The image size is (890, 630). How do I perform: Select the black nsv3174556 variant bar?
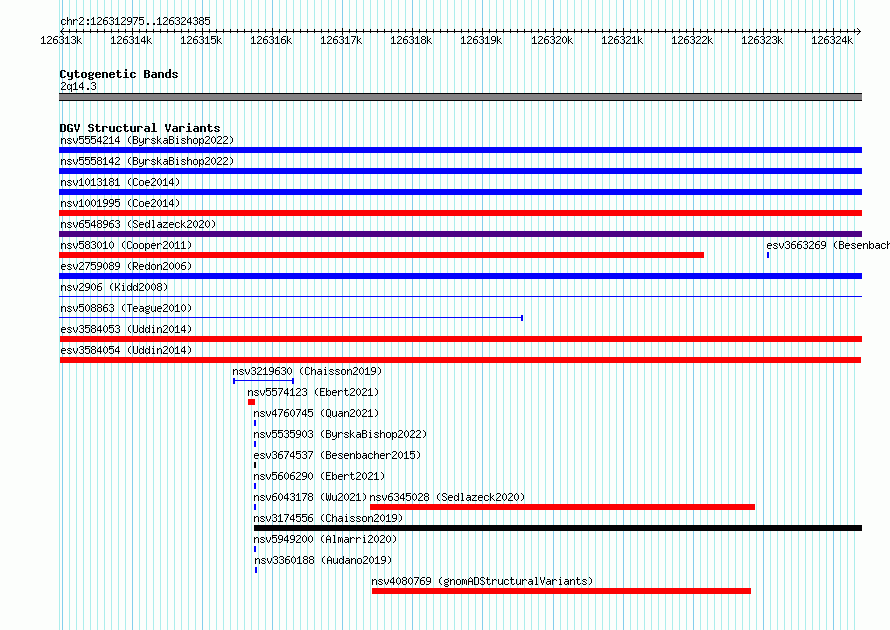pyautogui.click(x=558, y=528)
